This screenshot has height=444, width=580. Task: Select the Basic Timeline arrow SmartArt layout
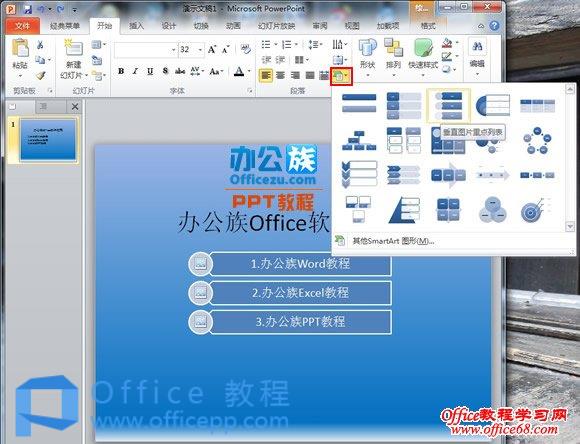[x=492, y=175]
